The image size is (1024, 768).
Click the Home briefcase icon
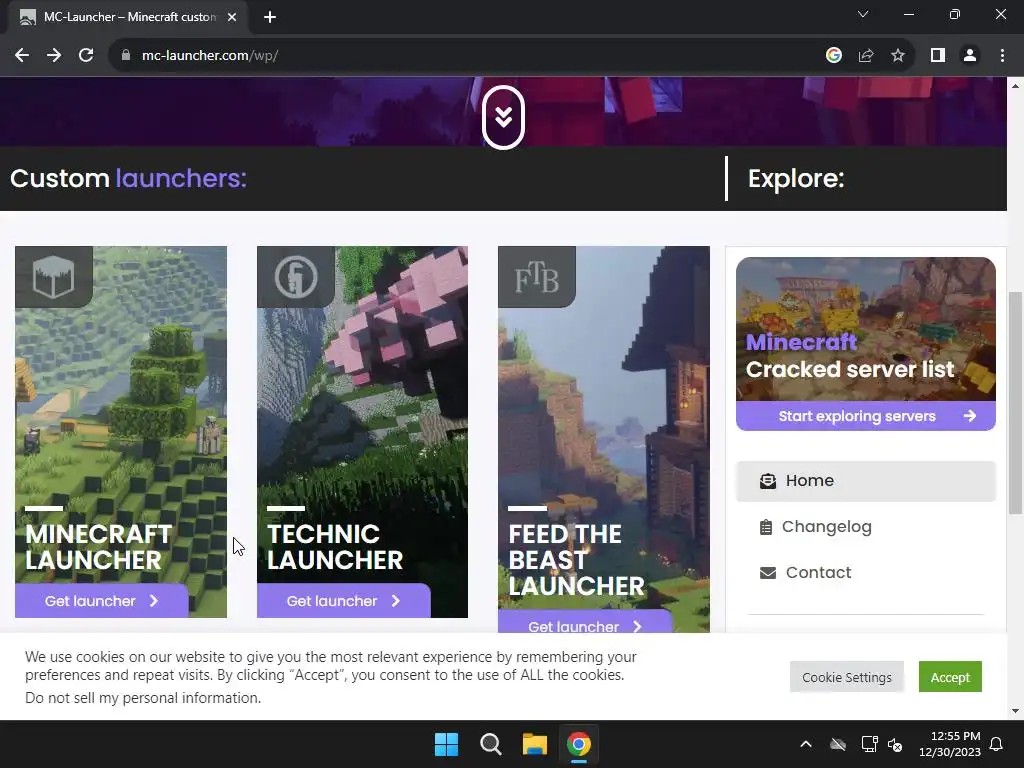click(x=768, y=481)
